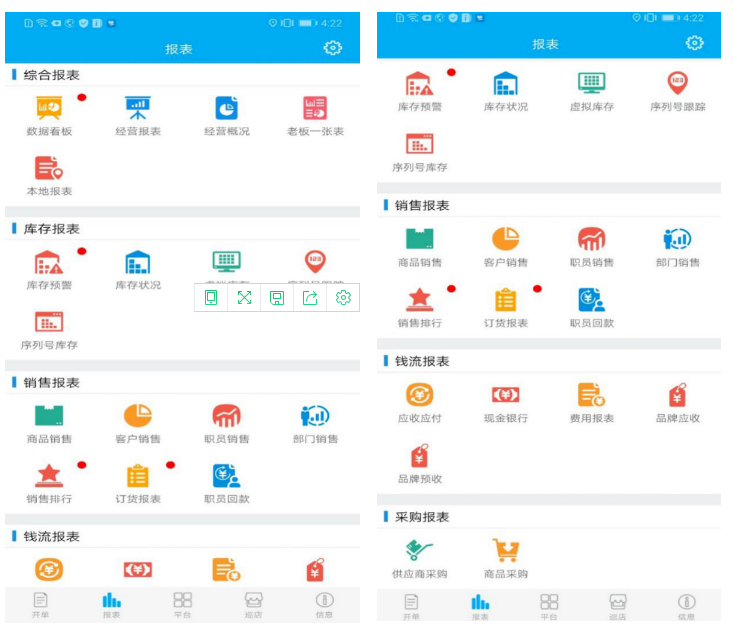Image resolution: width=734 pixels, height=639 pixels.
Task: Switch to 信息 tab on left screen
Action: [324, 605]
